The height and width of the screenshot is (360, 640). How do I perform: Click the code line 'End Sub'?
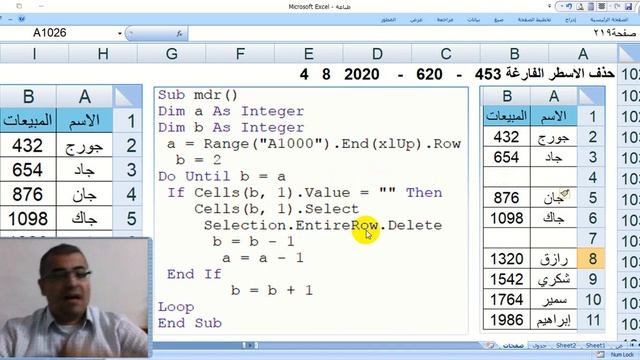click(190, 323)
